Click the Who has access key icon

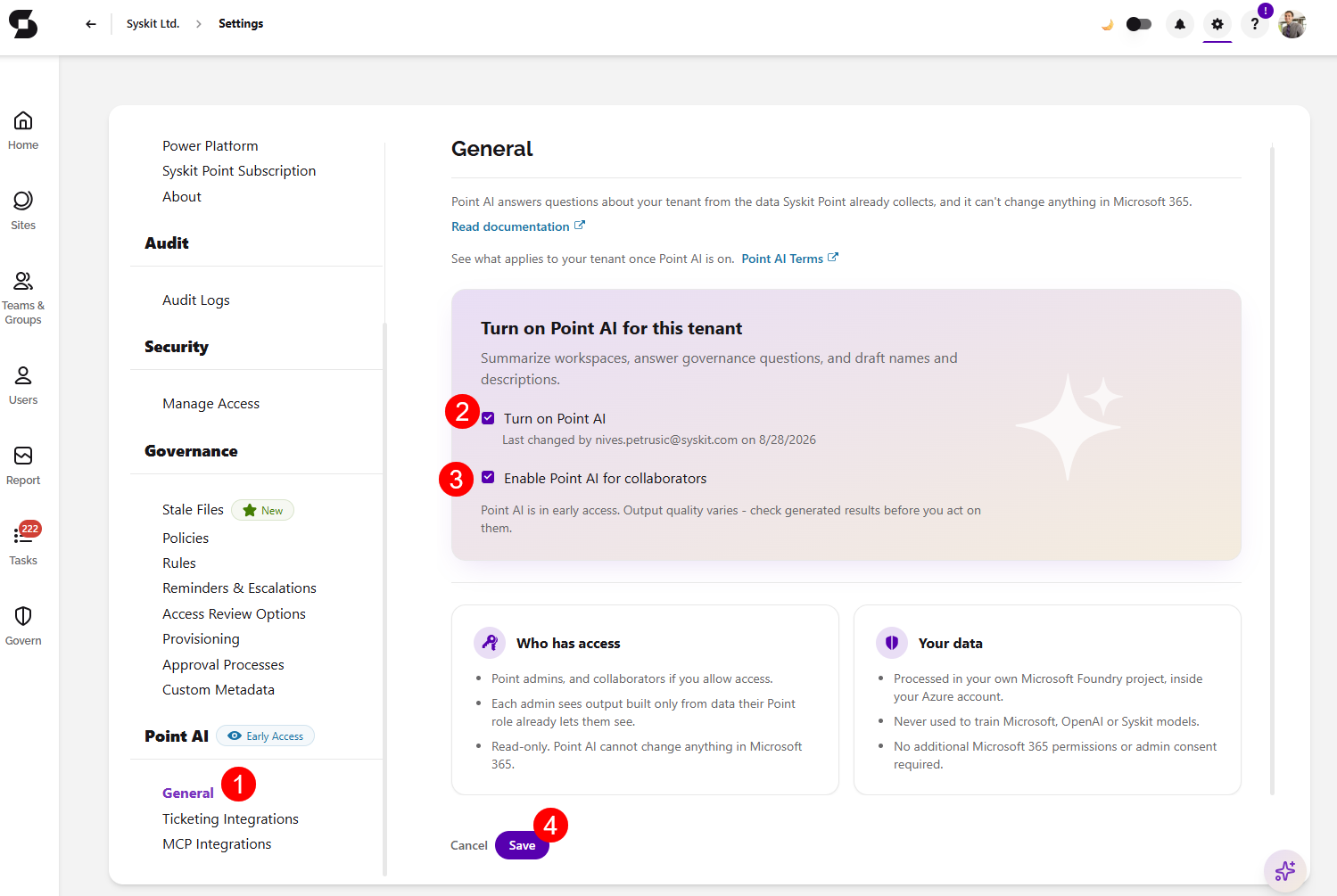click(490, 642)
